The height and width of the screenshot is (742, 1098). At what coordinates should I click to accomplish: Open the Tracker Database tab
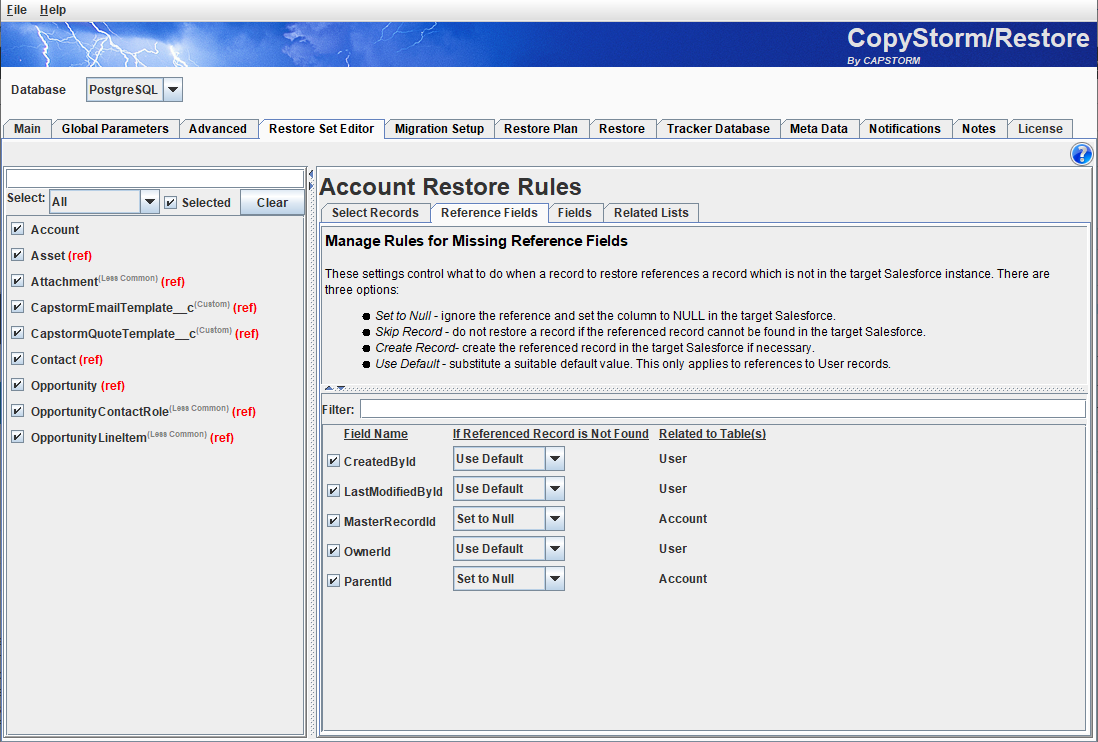coord(718,129)
